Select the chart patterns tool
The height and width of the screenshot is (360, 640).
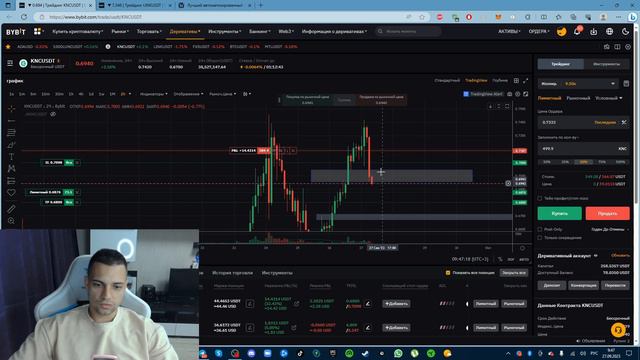pyautogui.click(x=11, y=168)
